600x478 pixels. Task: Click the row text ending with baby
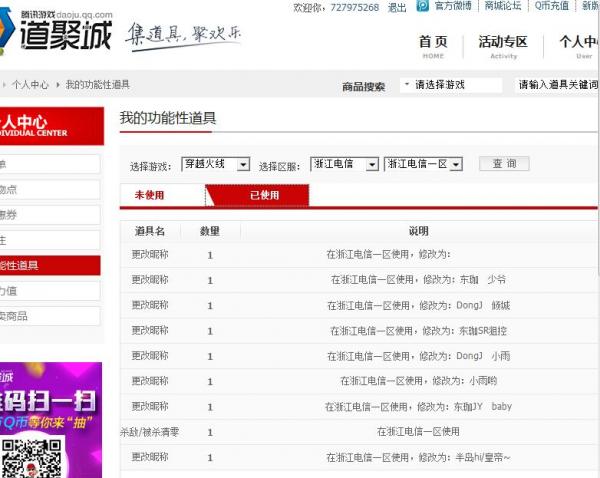(x=418, y=406)
